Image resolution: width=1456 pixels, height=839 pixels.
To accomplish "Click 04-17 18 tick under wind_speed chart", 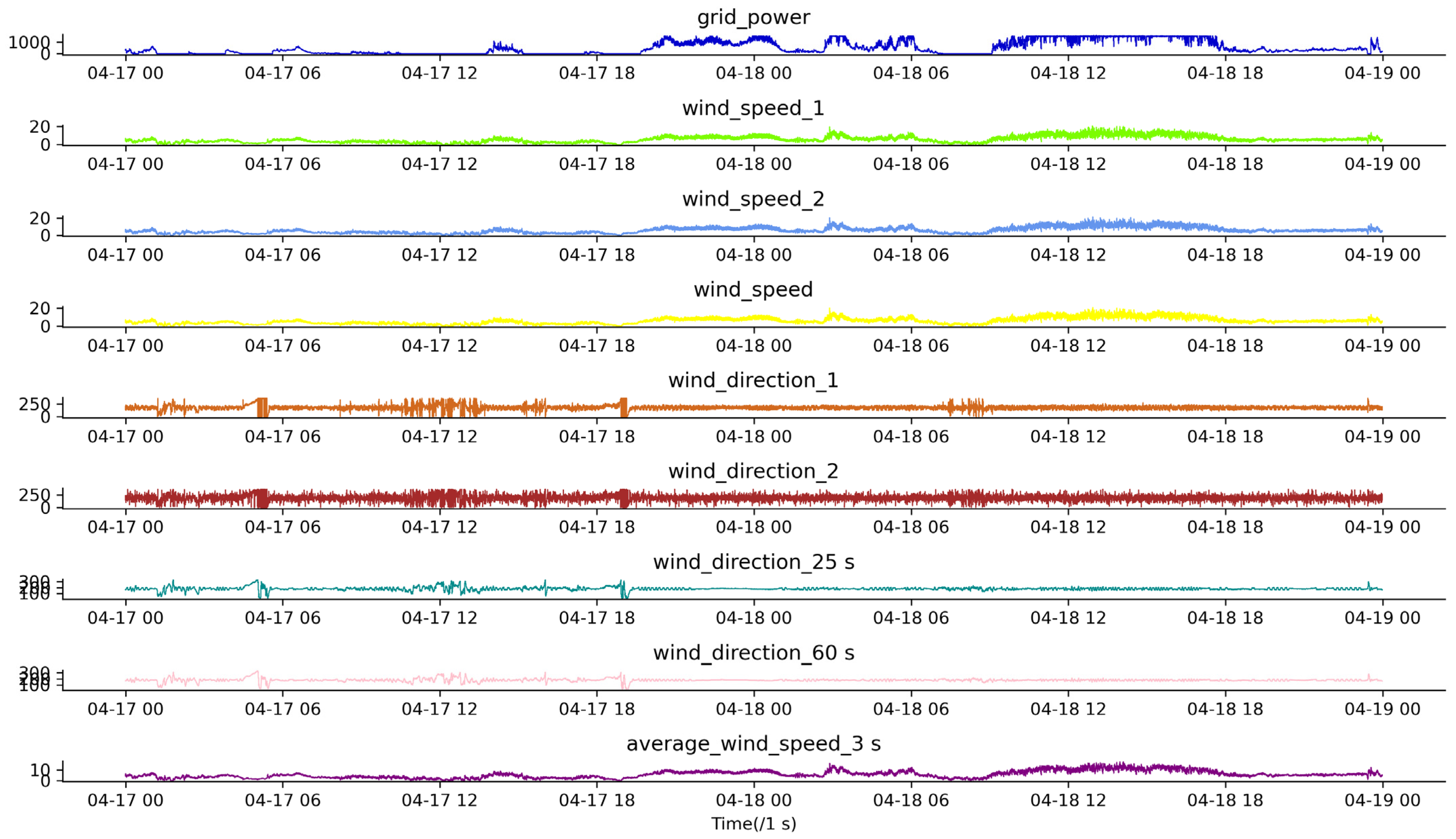I will point(596,346).
